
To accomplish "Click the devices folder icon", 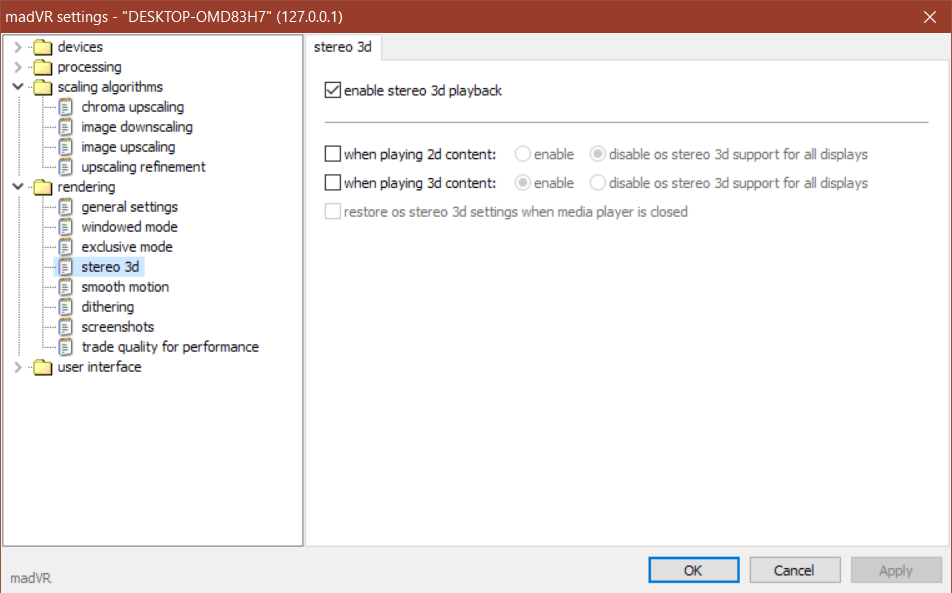I will coord(42,47).
